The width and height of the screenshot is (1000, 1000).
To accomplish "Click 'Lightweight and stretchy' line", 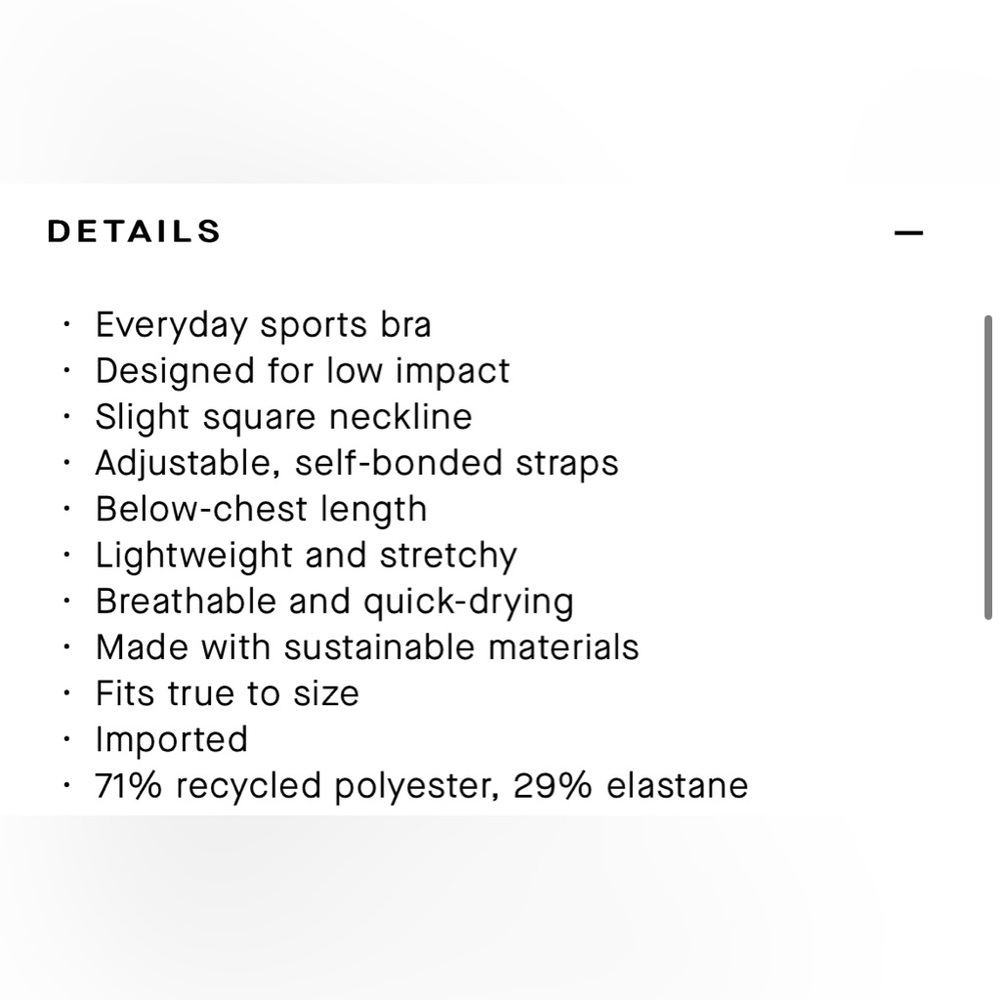I will 306,555.
